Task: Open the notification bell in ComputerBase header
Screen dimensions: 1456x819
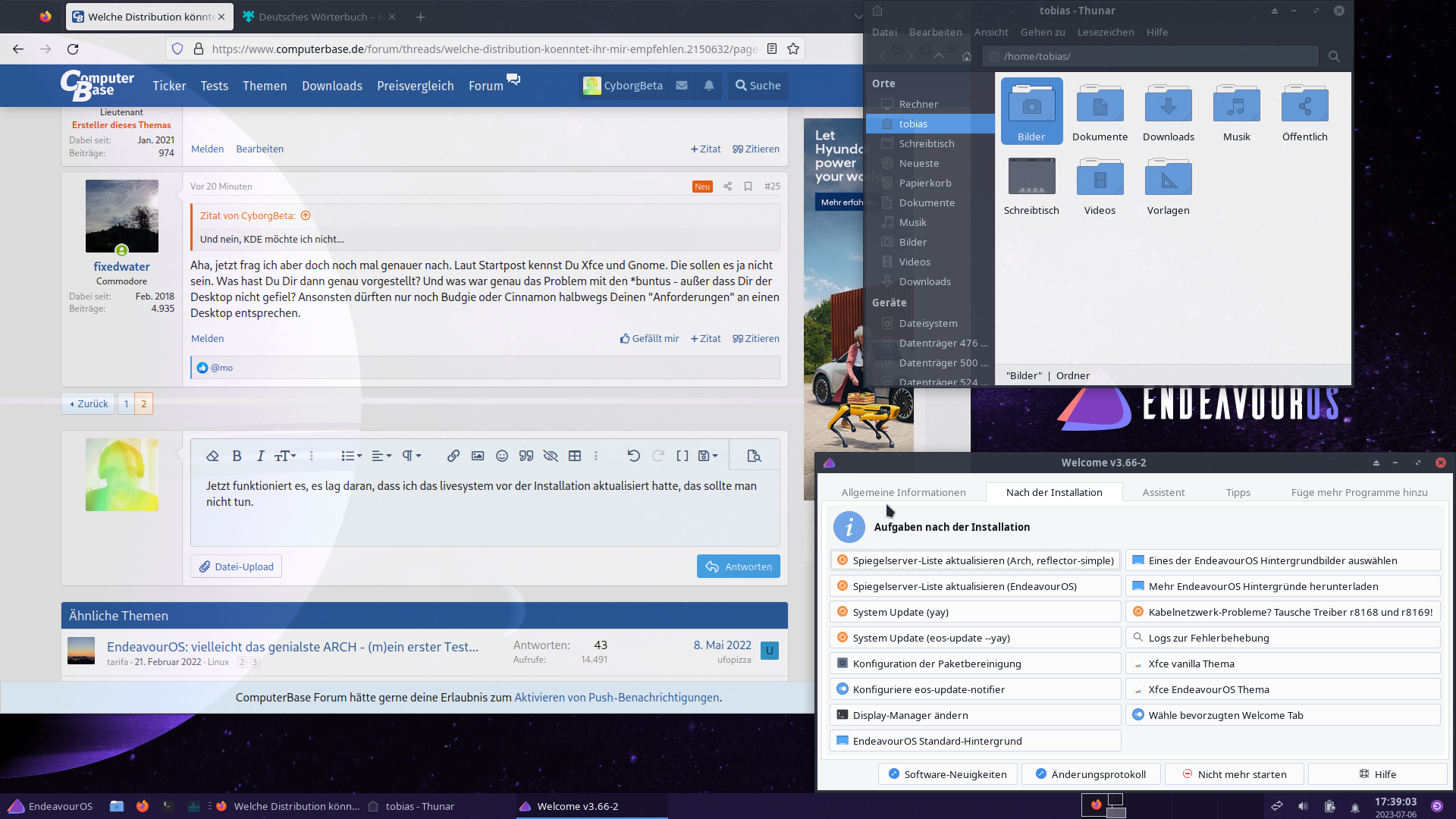Action: [x=708, y=86]
